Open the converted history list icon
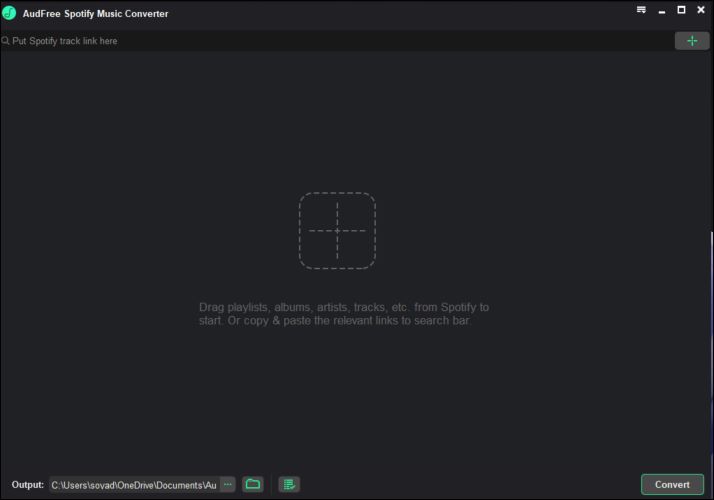Image resolution: width=714 pixels, height=500 pixels. click(289, 485)
